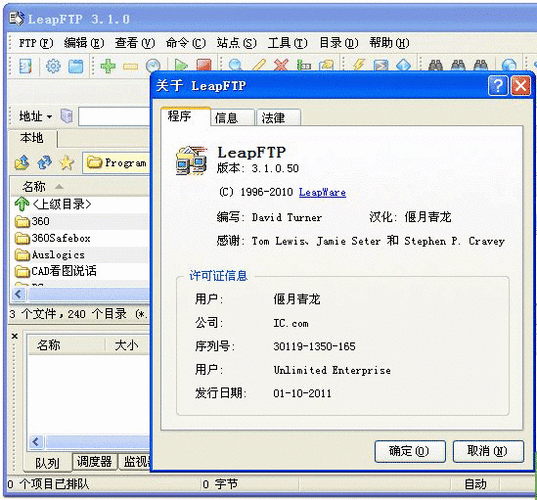Click the question mark help button in dialog title
The width and height of the screenshot is (537, 500).
tap(498, 85)
